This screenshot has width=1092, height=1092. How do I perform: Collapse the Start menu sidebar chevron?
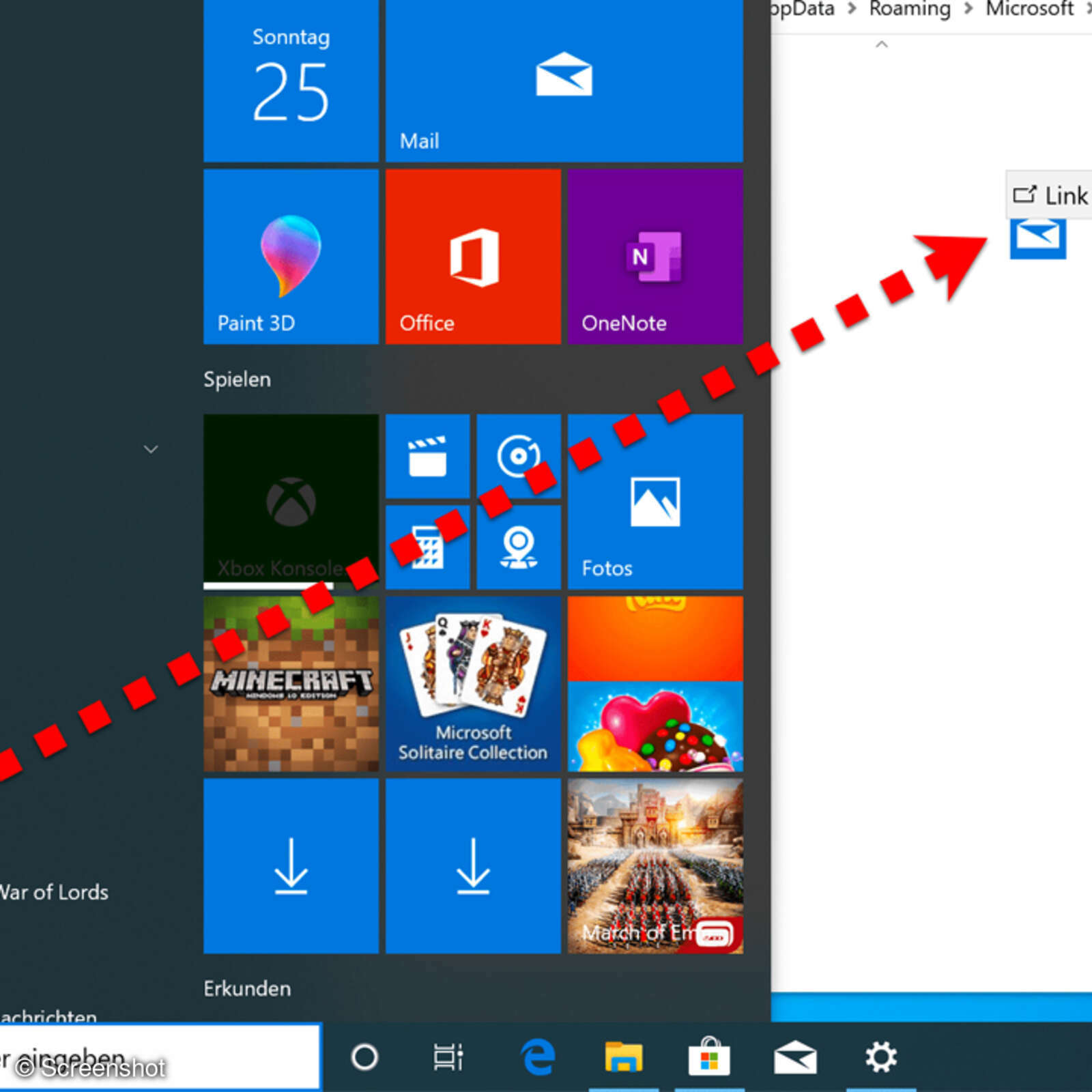(x=149, y=449)
